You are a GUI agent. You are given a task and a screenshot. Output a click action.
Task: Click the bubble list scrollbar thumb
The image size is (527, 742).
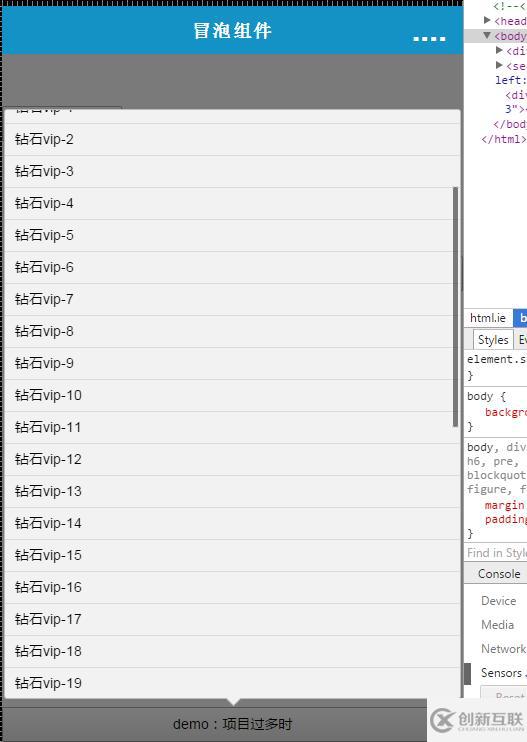tap(456, 307)
